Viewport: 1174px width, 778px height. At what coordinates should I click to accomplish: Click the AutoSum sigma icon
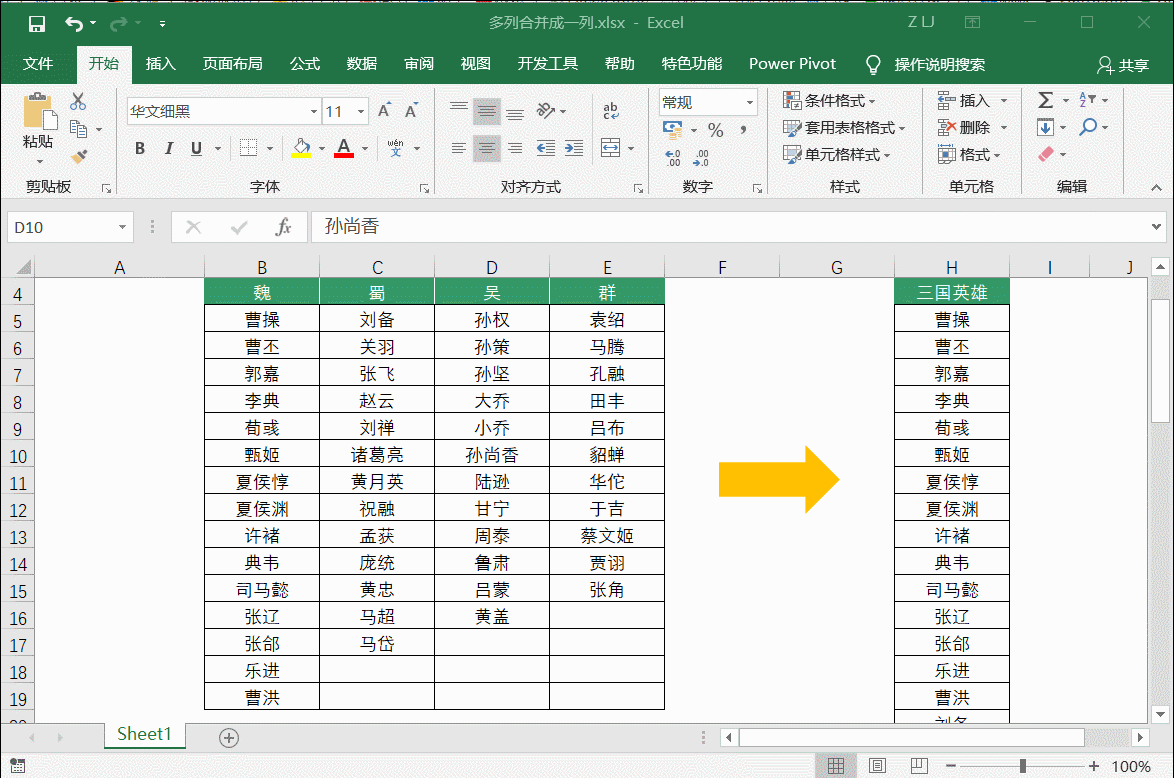point(1046,100)
